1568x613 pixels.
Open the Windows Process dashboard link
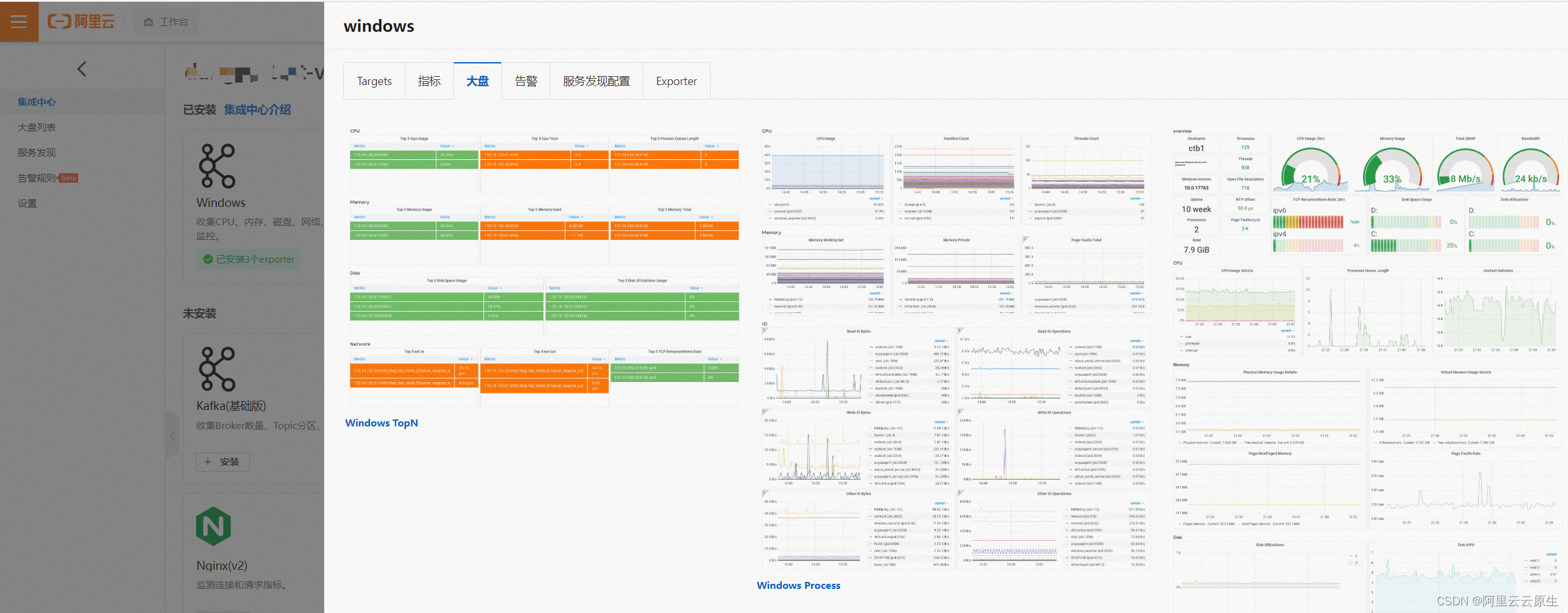point(798,585)
